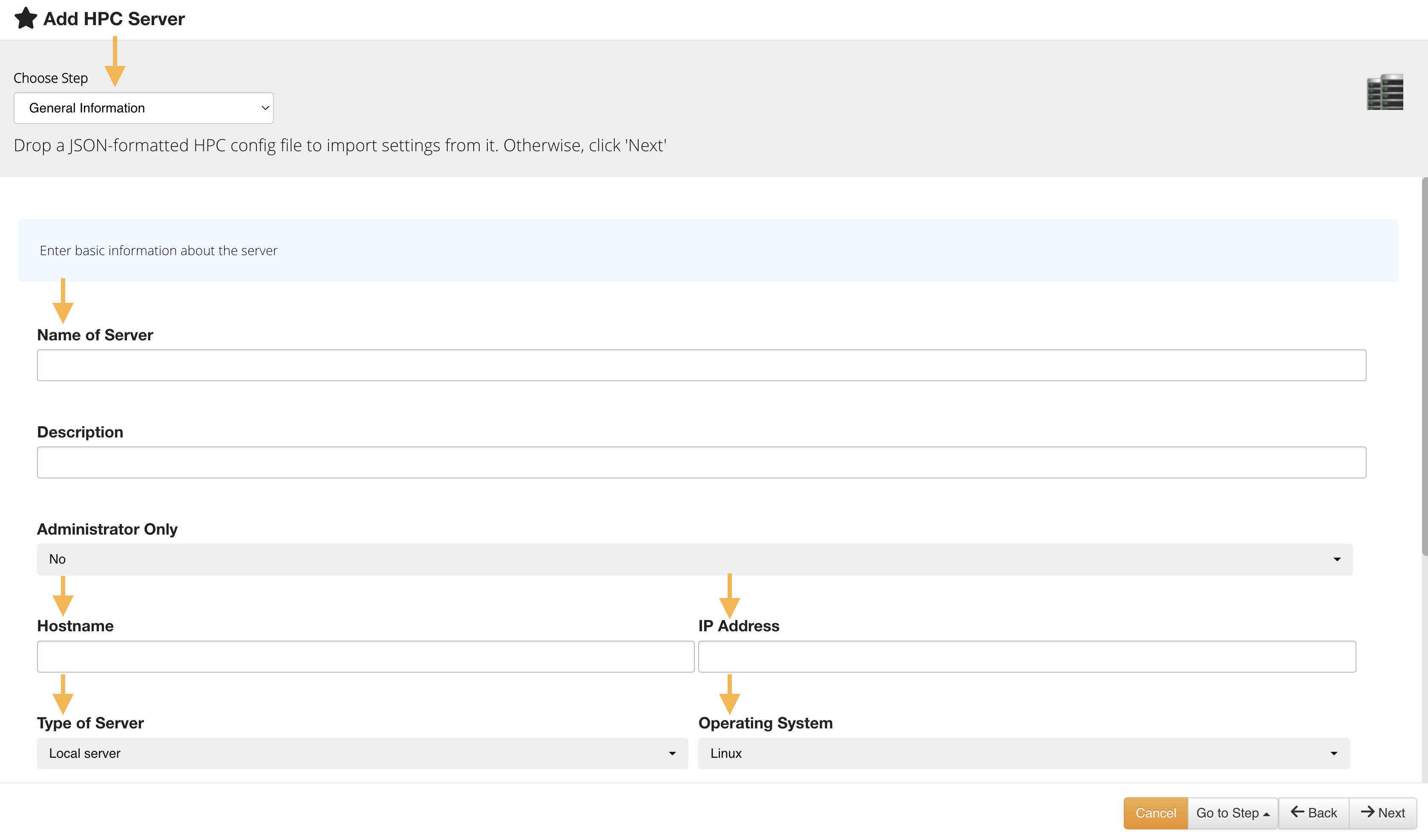This screenshot has width=1428, height=840.
Task: Click the 'Description' label
Action: click(80, 432)
